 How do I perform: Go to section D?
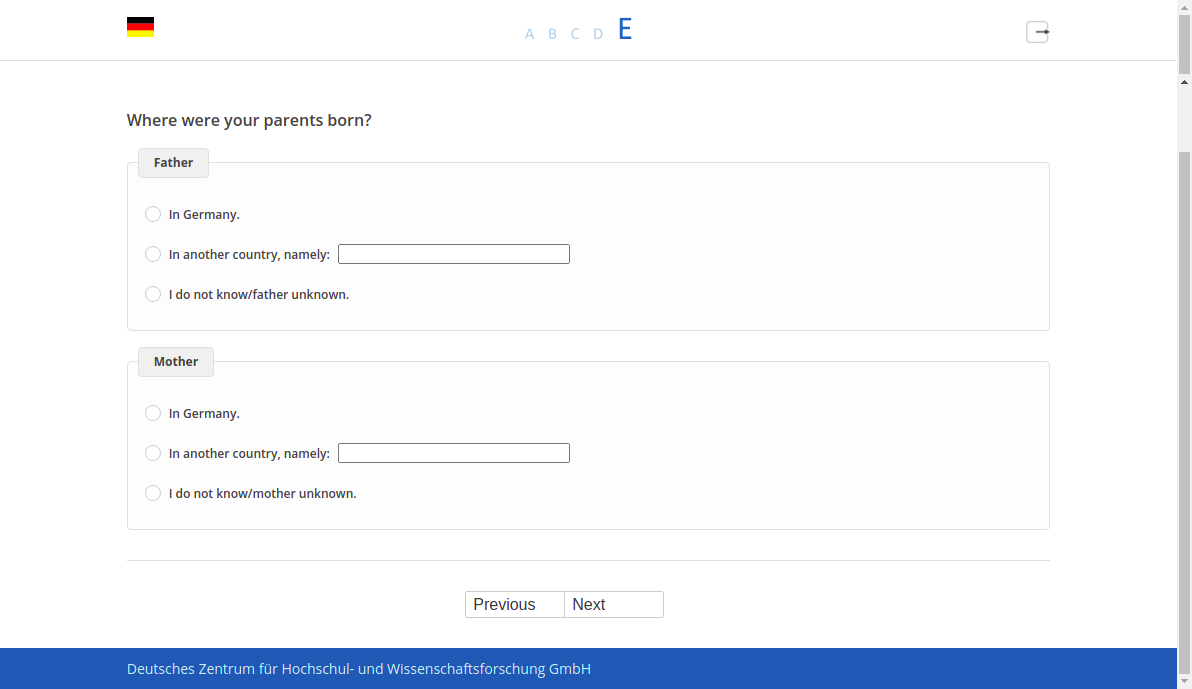click(x=598, y=34)
